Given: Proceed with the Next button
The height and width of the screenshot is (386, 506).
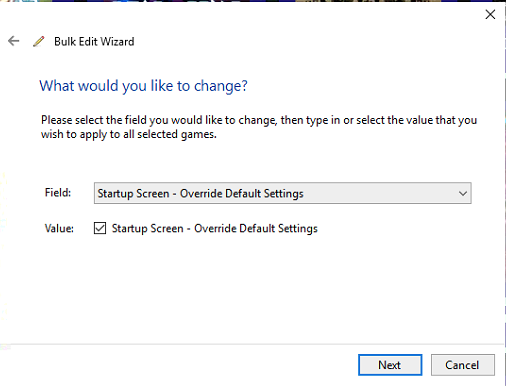Looking at the screenshot, I should click(x=390, y=365).
